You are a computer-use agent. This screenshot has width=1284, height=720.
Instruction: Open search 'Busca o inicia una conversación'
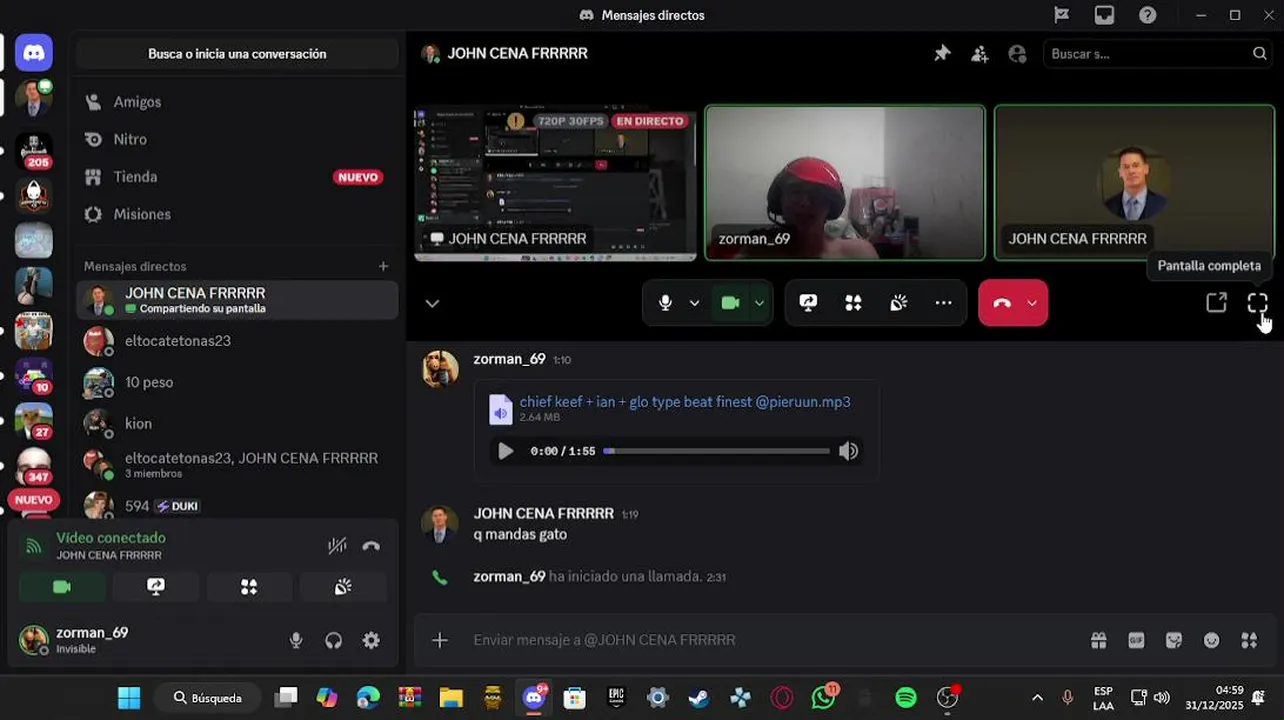(237, 54)
